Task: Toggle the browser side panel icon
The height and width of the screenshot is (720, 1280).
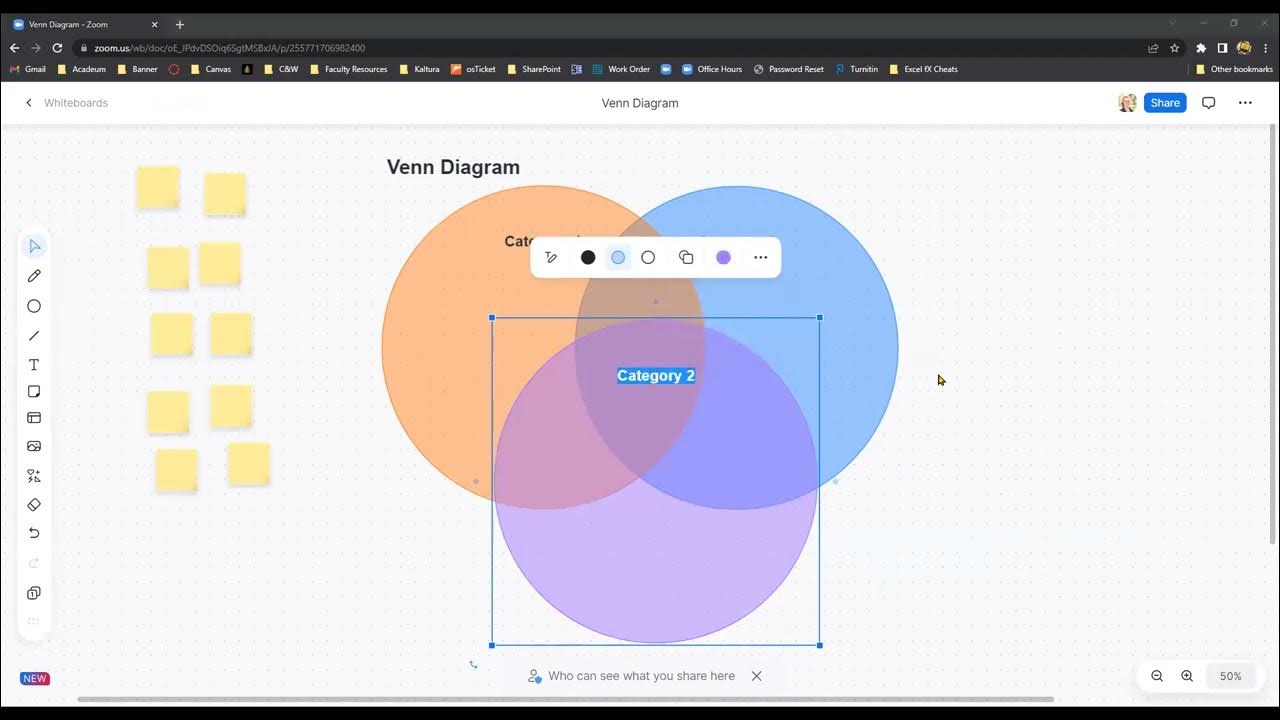Action: (1222, 48)
